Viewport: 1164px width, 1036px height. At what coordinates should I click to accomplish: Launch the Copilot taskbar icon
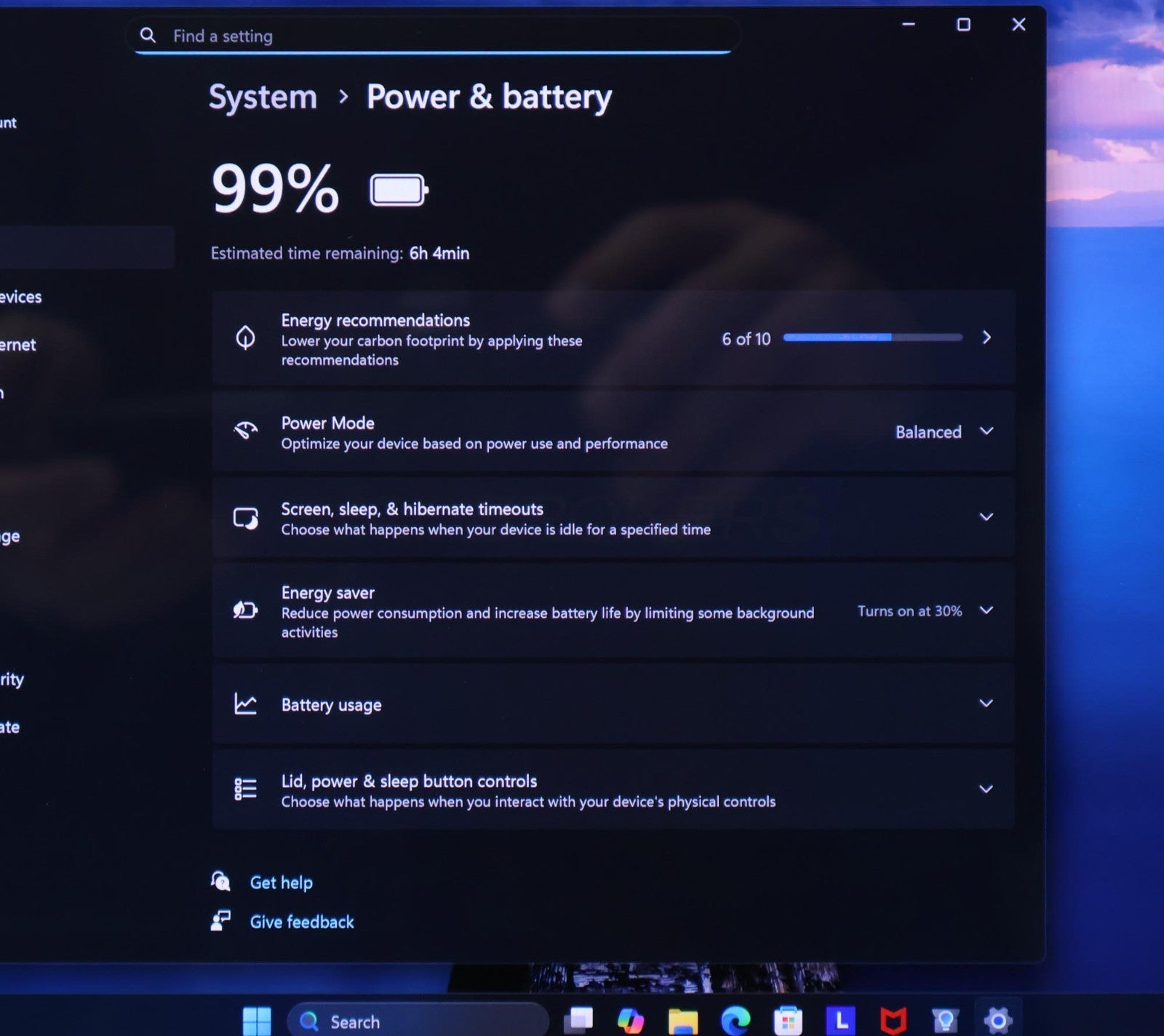click(630, 1021)
